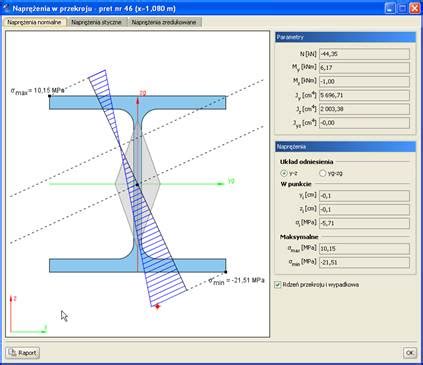423x365 pixels.
Task: Select the y-z reference system radio
Action: pos(284,173)
